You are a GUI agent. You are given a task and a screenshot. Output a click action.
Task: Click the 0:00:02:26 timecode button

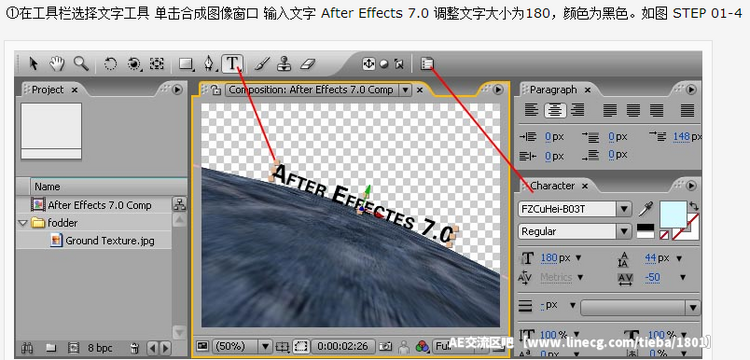coord(343,346)
